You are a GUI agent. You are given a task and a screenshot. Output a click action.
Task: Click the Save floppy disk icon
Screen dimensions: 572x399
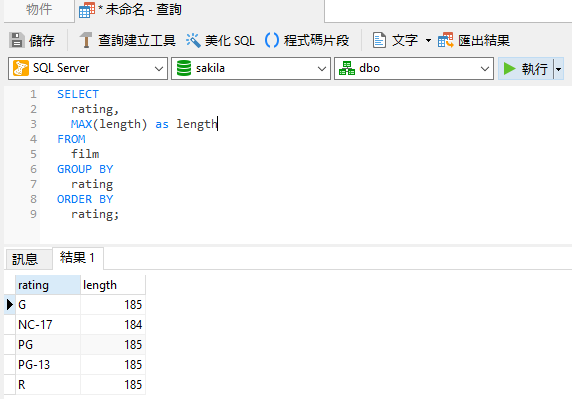(16, 40)
